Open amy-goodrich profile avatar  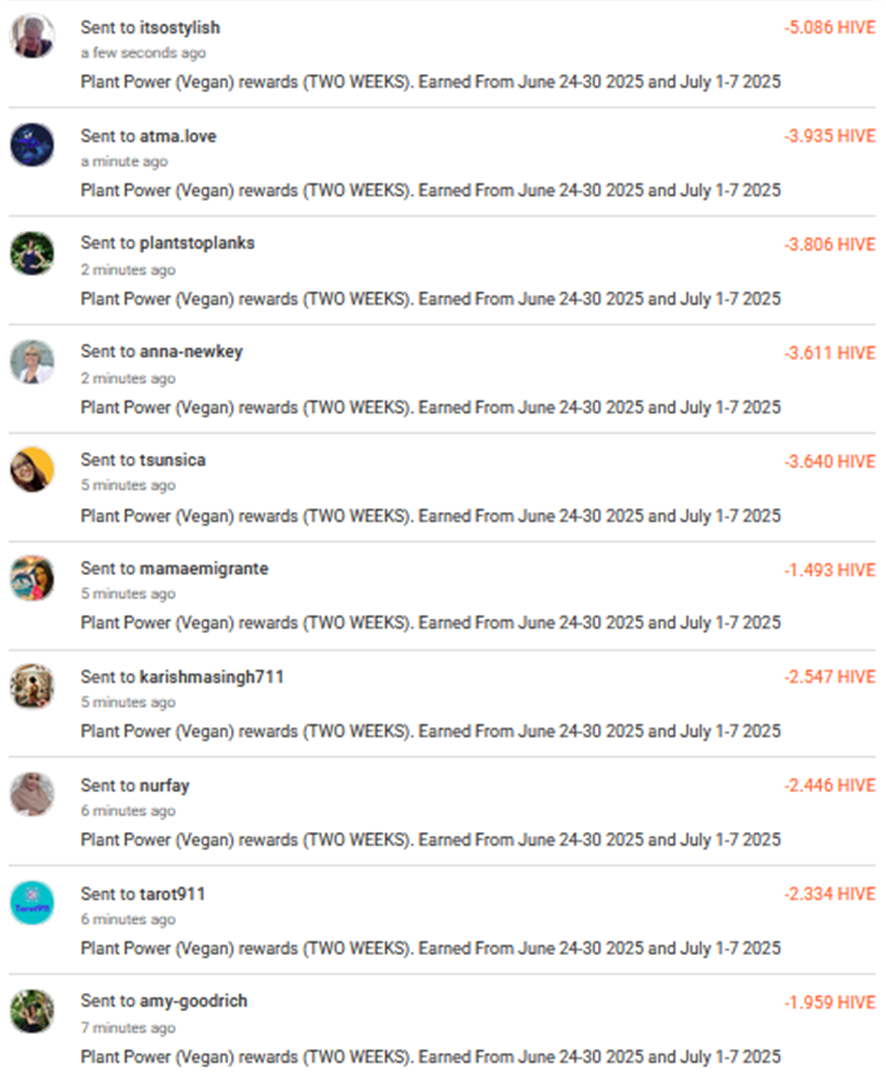point(32,1011)
